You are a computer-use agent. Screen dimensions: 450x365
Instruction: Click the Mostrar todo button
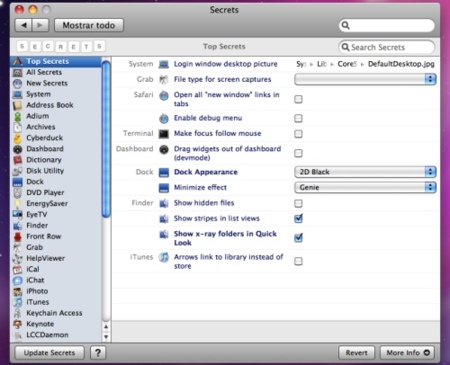[89, 25]
